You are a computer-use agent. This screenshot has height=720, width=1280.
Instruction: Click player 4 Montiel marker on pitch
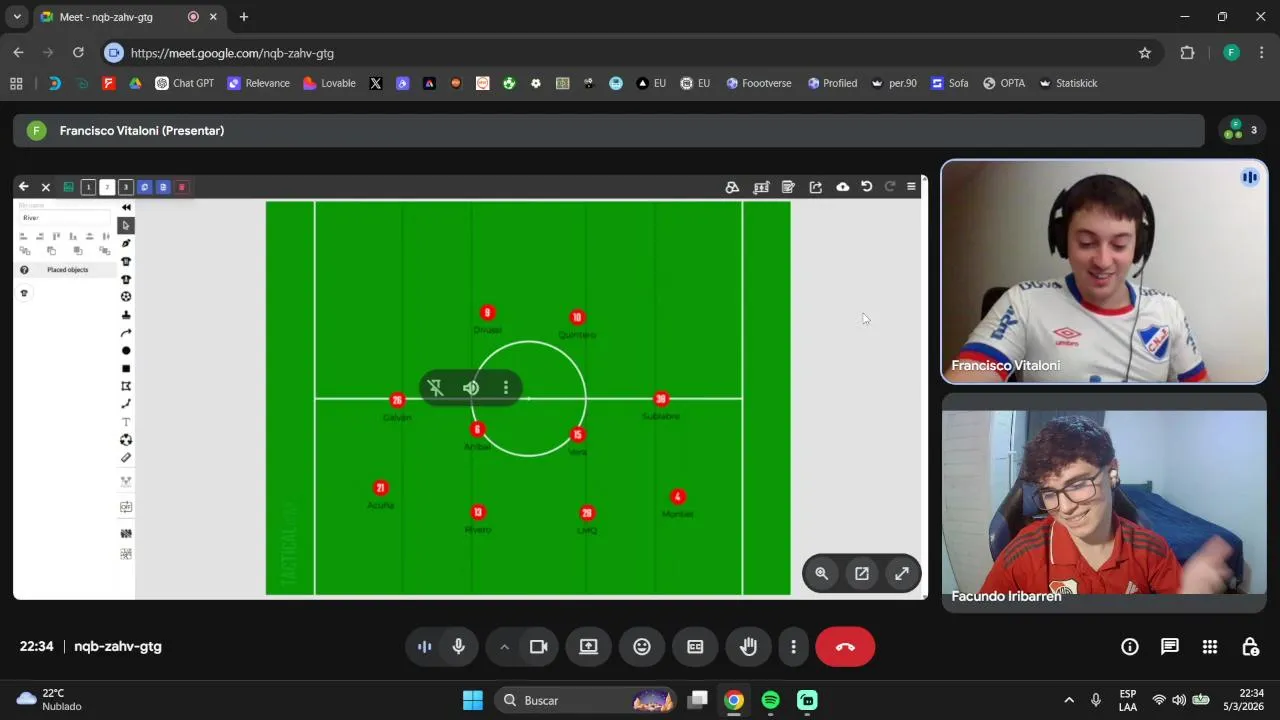(678, 497)
